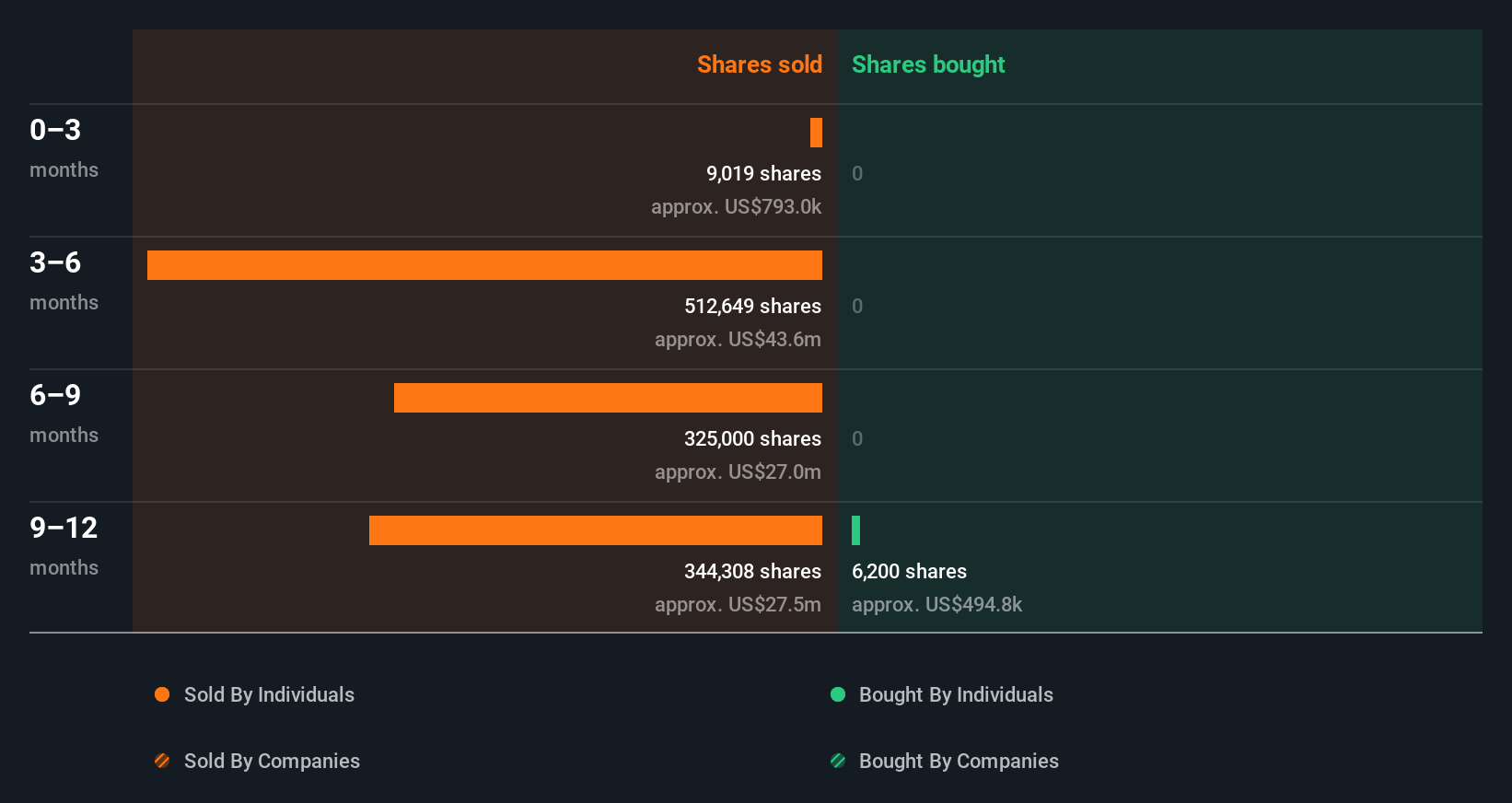1512x803 pixels.
Task: Click the approx. US$27.5m value
Action: 738,605
